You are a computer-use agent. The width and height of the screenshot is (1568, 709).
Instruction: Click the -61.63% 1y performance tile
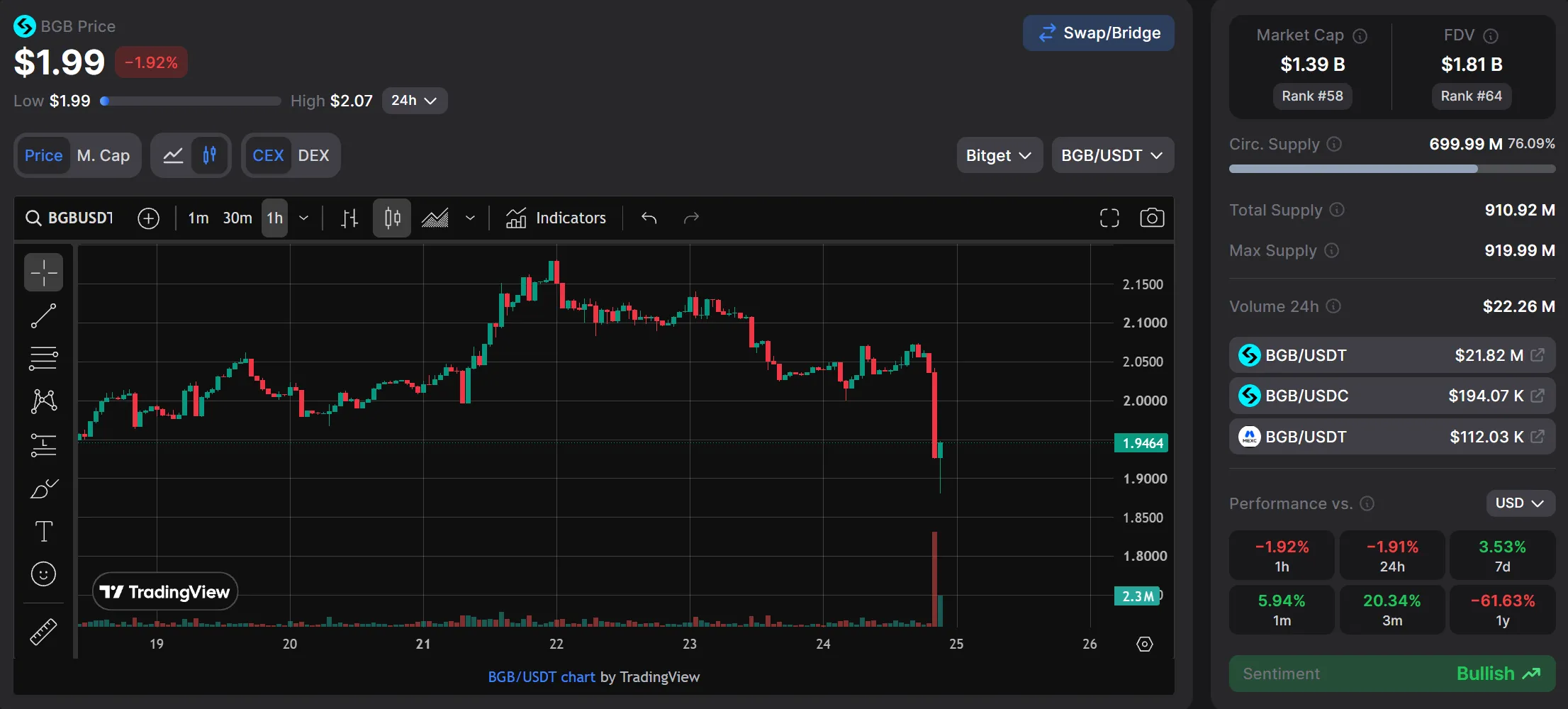pyautogui.click(x=1503, y=610)
